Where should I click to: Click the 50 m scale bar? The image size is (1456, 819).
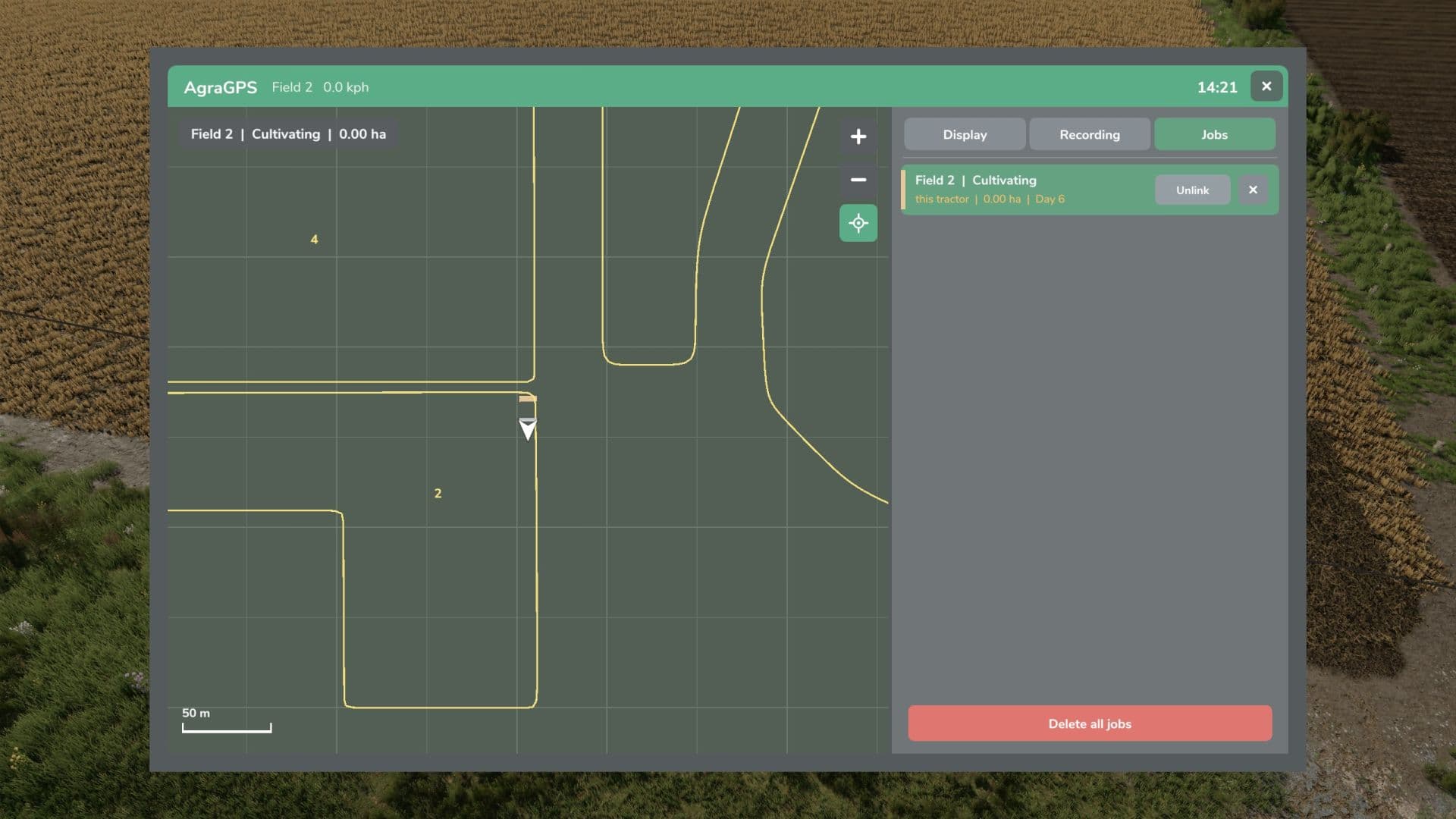(227, 720)
